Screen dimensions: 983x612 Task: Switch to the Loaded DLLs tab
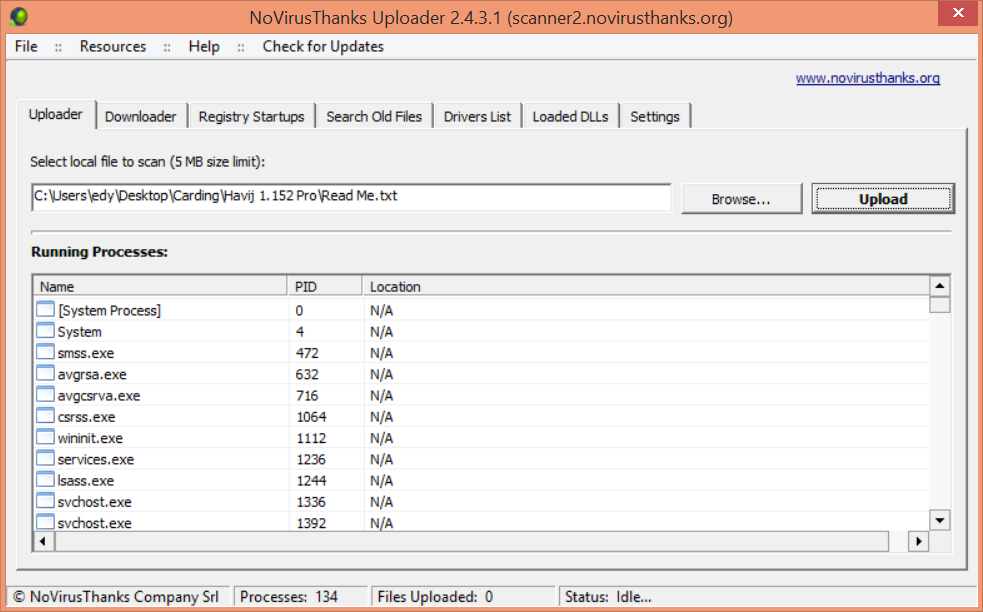(570, 117)
